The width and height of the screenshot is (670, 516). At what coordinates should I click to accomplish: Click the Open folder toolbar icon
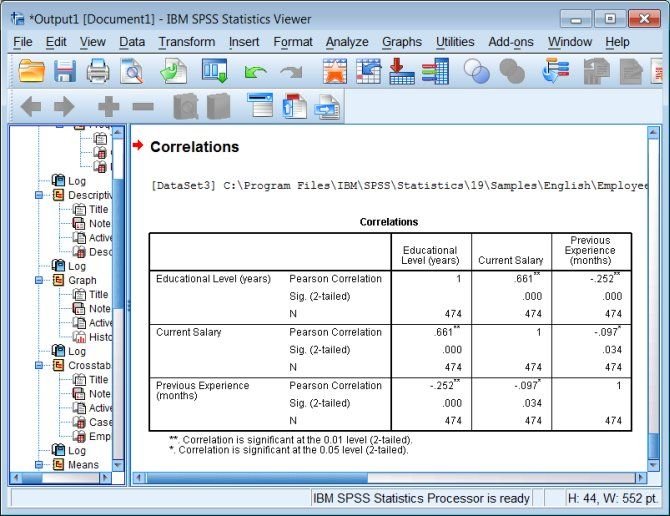32,71
